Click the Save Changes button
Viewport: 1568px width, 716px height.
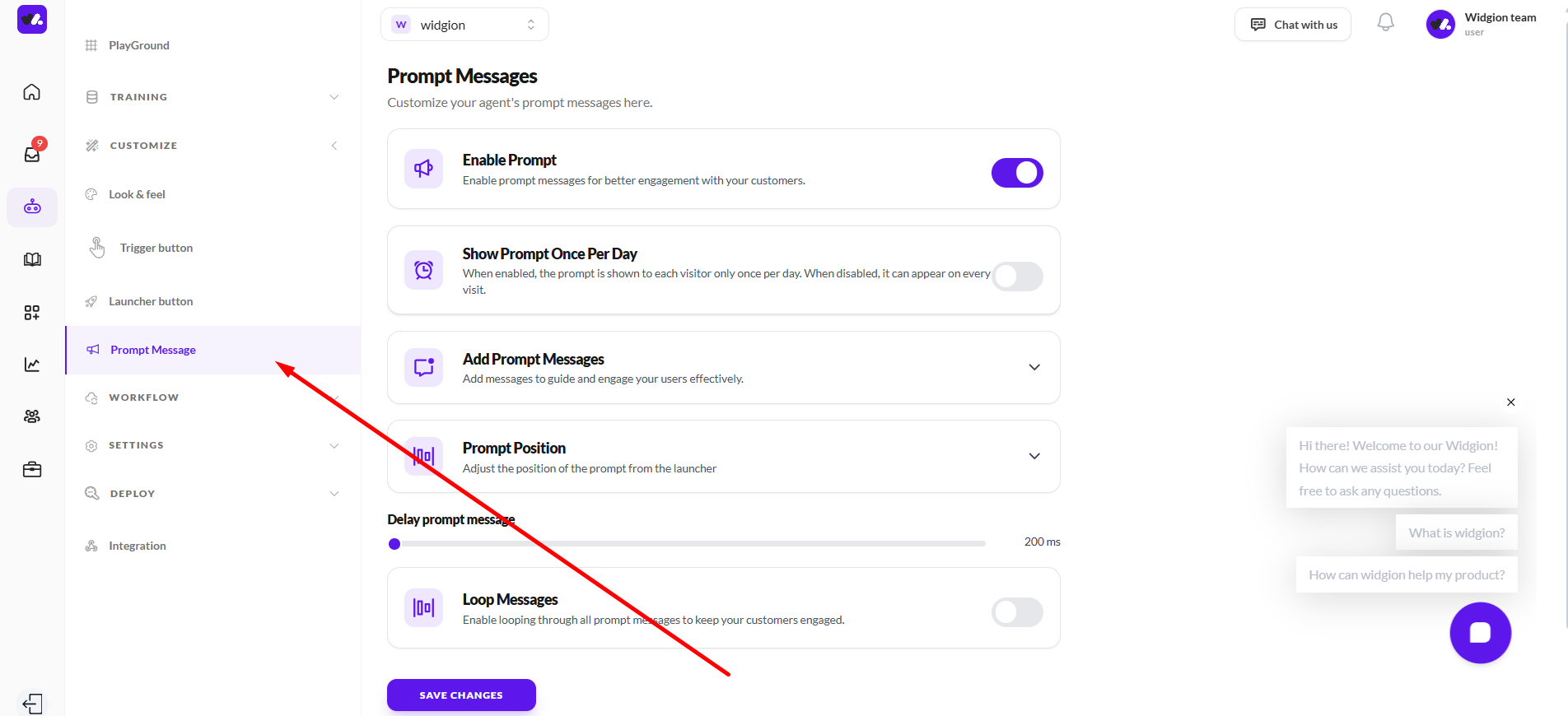click(x=461, y=695)
